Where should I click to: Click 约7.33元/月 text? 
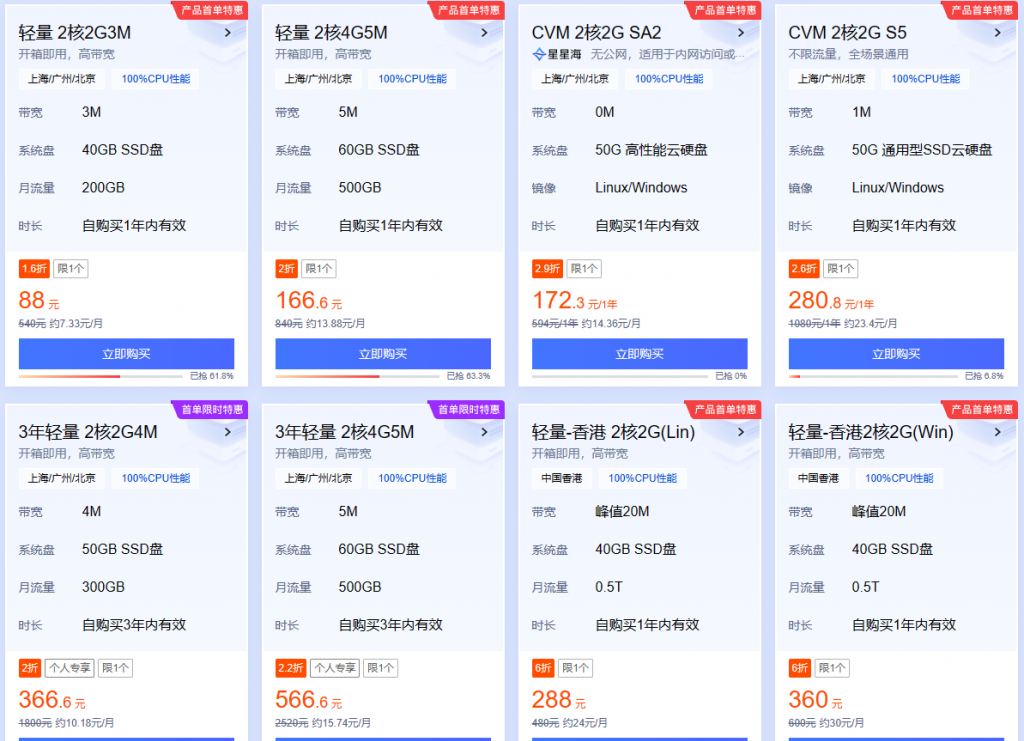pyautogui.click(x=76, y=324)
